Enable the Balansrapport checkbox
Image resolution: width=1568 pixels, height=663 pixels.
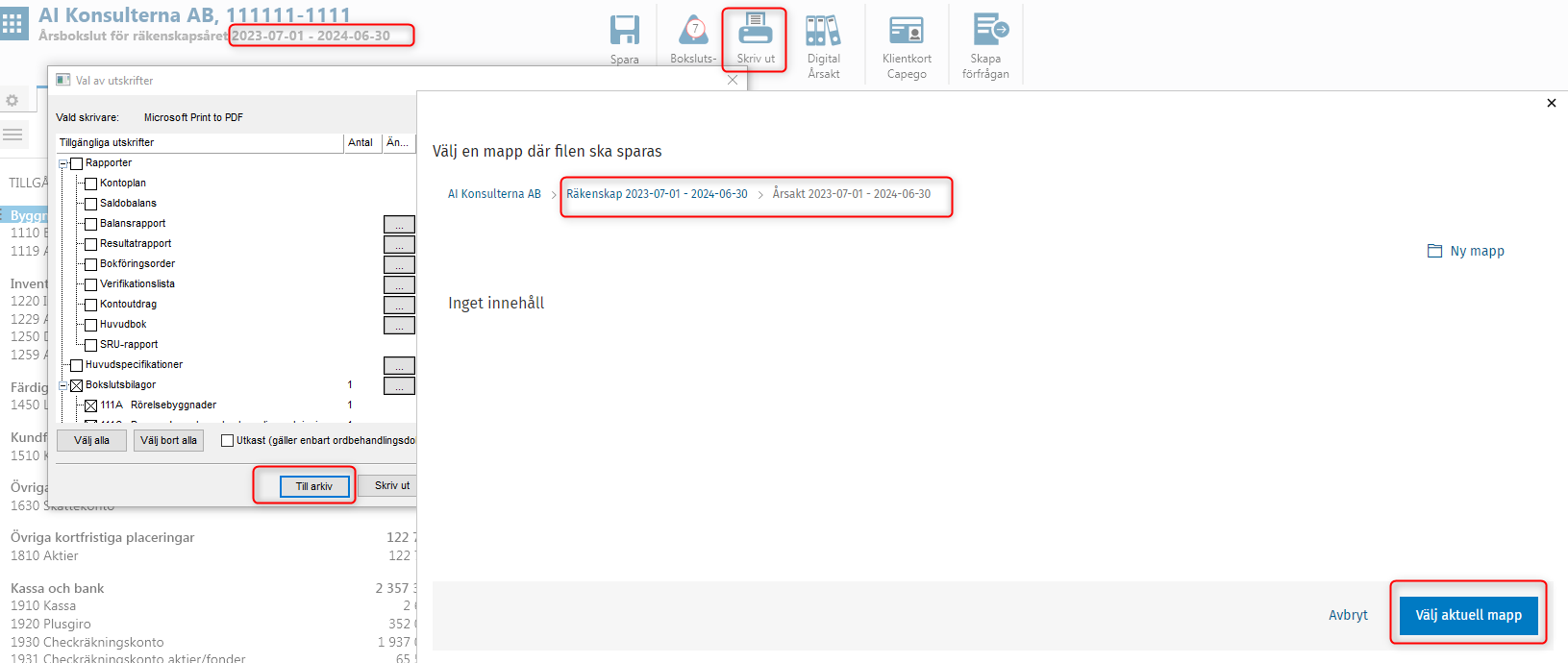click(90, 224)
